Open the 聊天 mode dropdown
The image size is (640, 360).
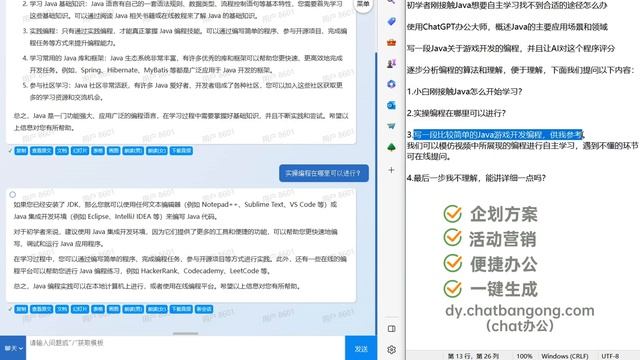[13, 348]
